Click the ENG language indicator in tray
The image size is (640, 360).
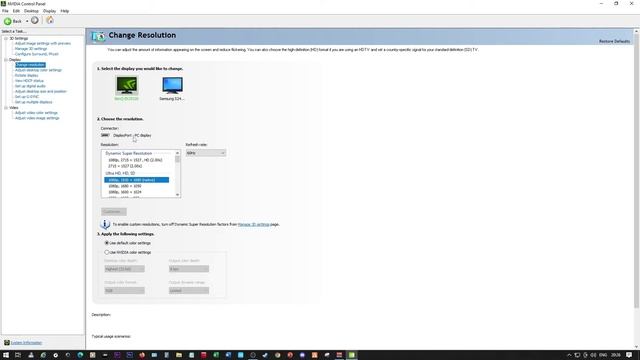[x=603, y=355]
